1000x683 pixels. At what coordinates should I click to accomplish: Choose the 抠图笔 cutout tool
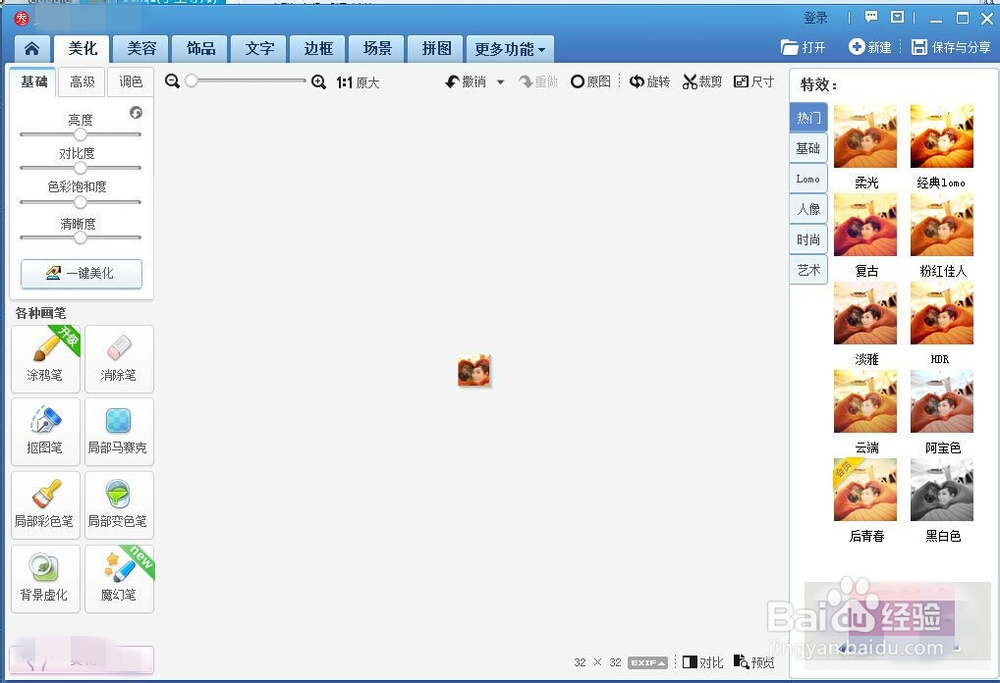coord(45,432)
